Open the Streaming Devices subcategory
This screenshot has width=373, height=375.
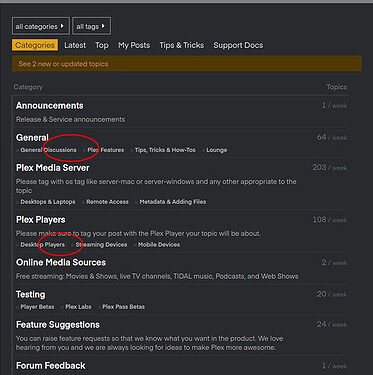[101, 245]
